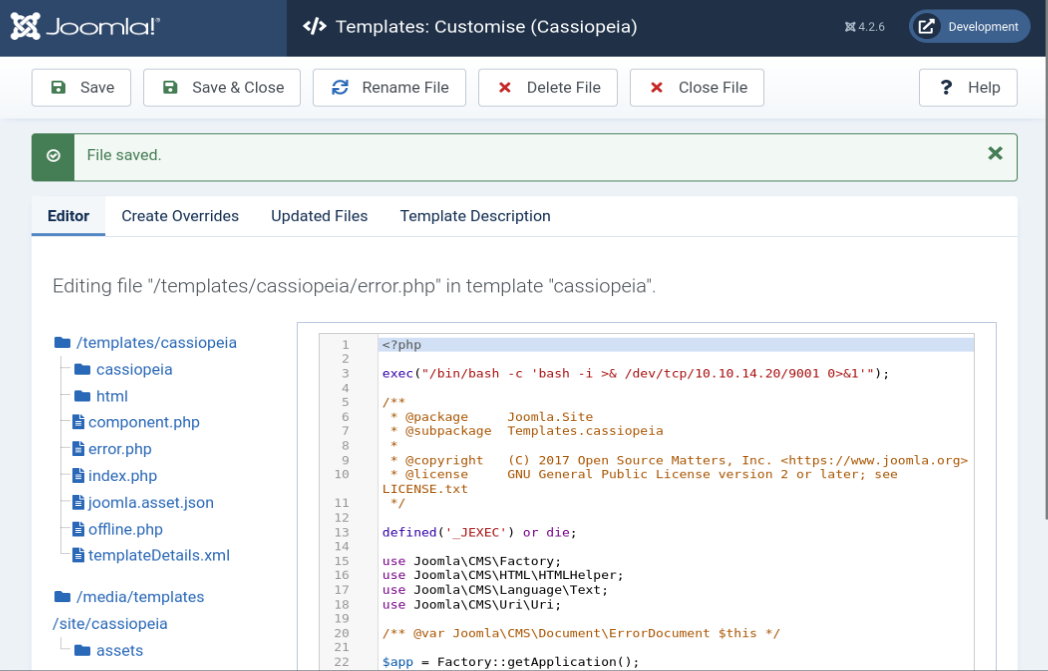Click the Save & Close button label
Image resolution: width=1048 pixels, height=671 pixels.
pos(238,88)
